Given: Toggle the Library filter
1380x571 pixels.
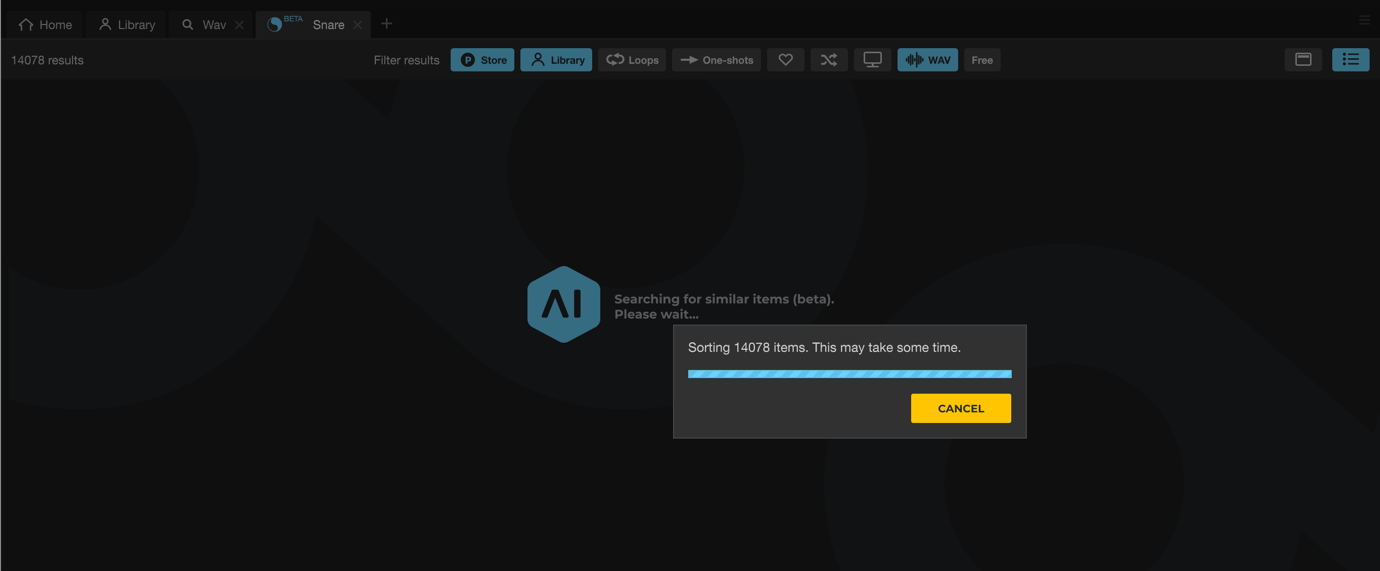Looking at the screenshot, I should click(x=556, y=60).
